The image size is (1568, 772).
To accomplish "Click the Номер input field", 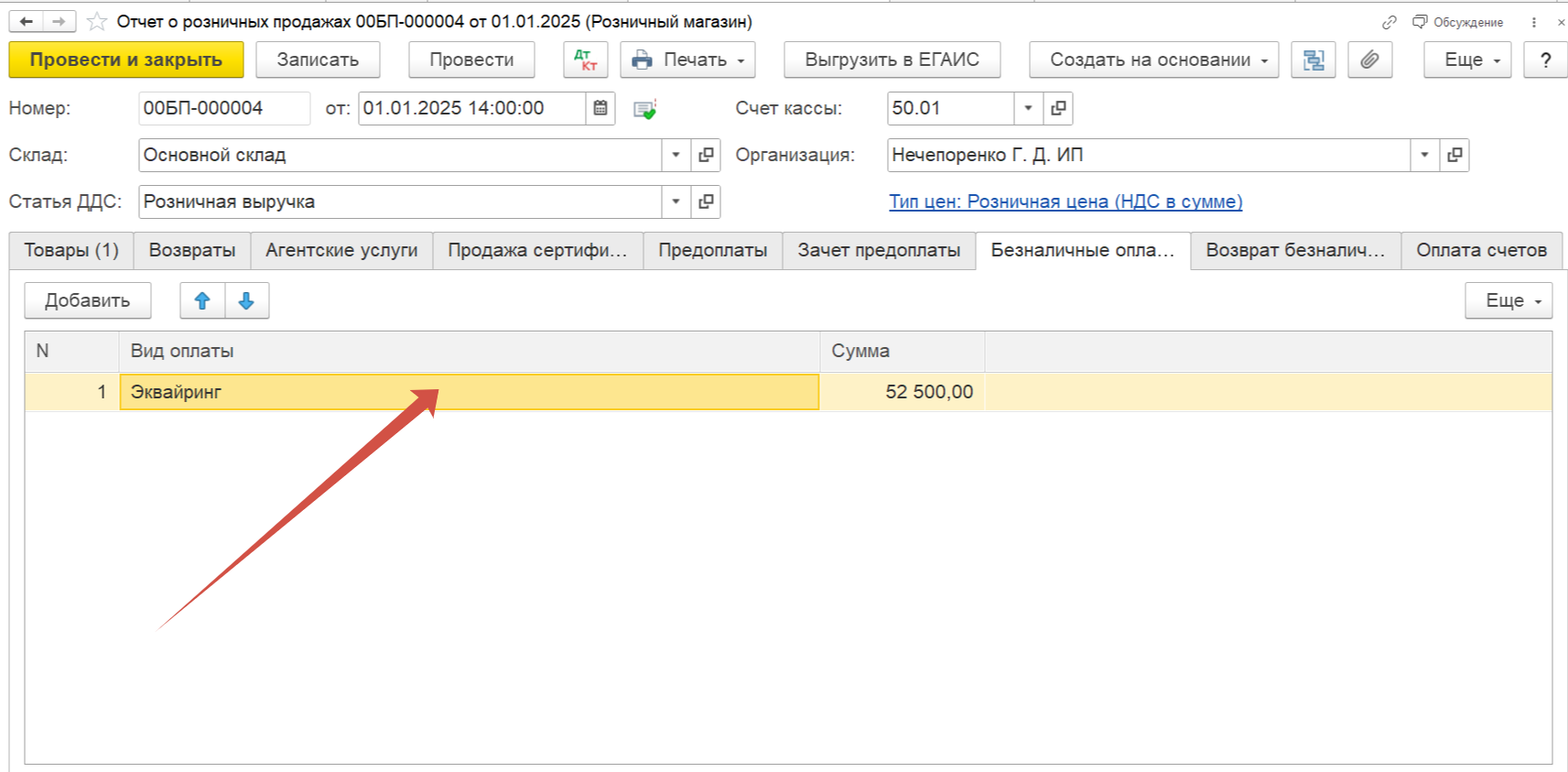I will [x=223, y=108].
